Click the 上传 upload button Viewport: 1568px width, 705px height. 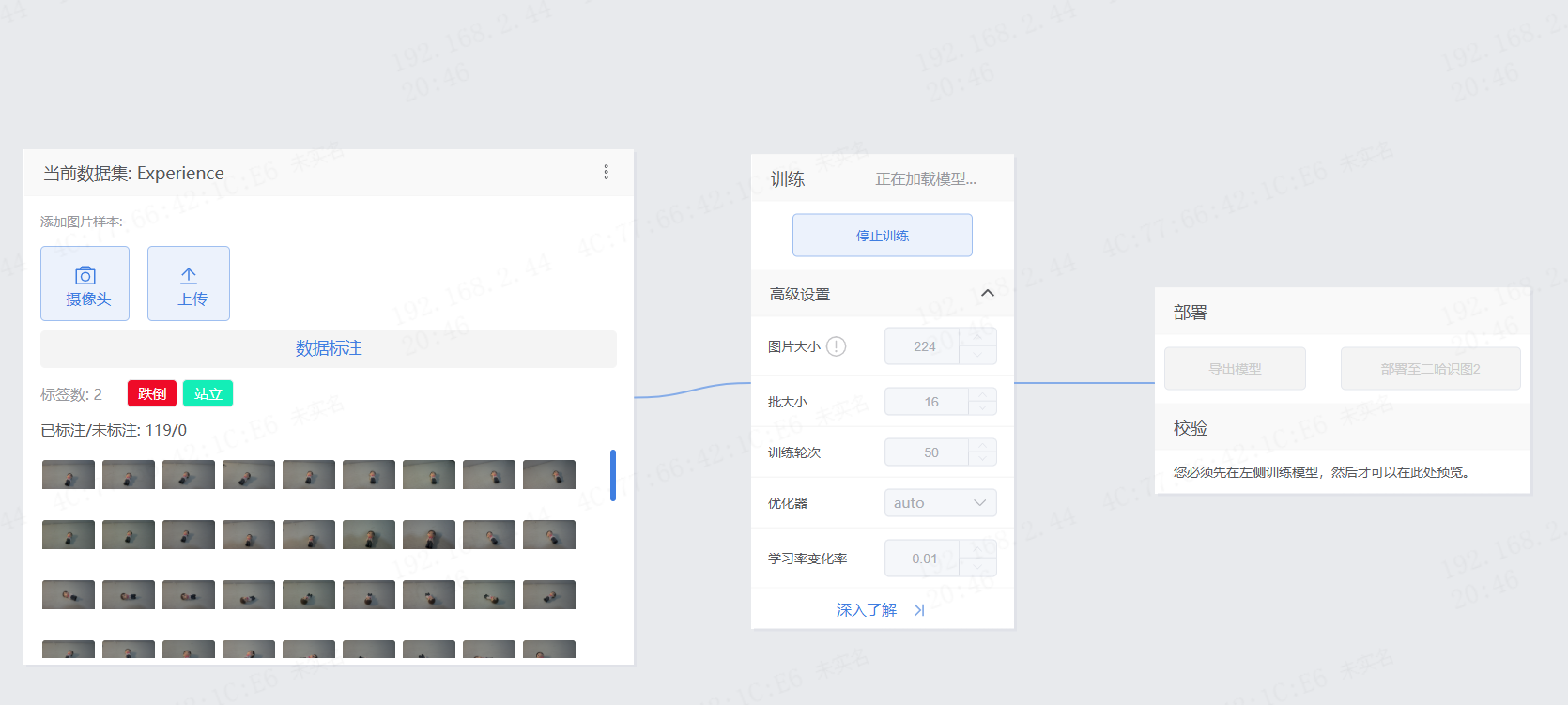(x=189, y=284)
